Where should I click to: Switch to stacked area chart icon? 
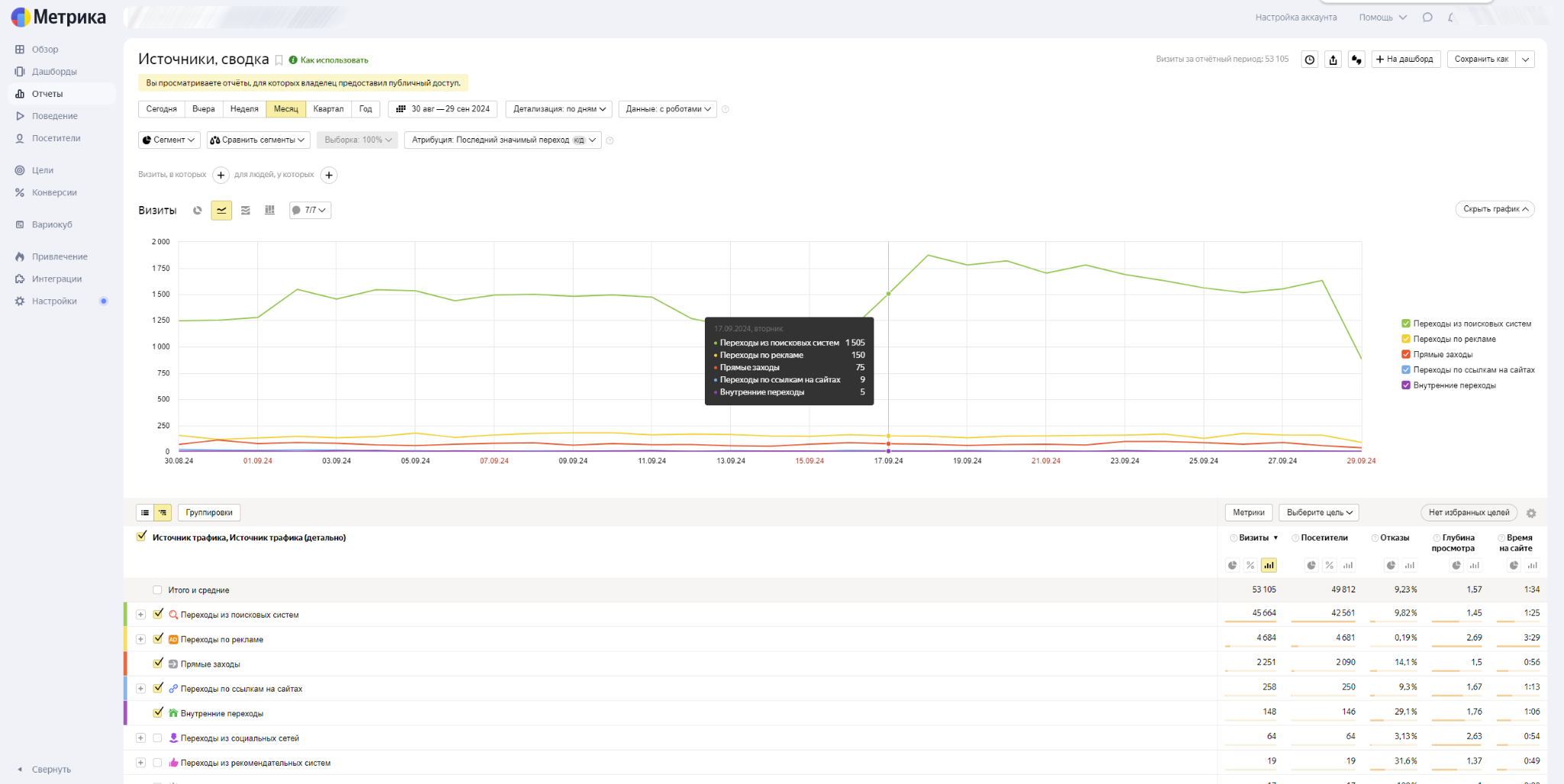(245, 211)
